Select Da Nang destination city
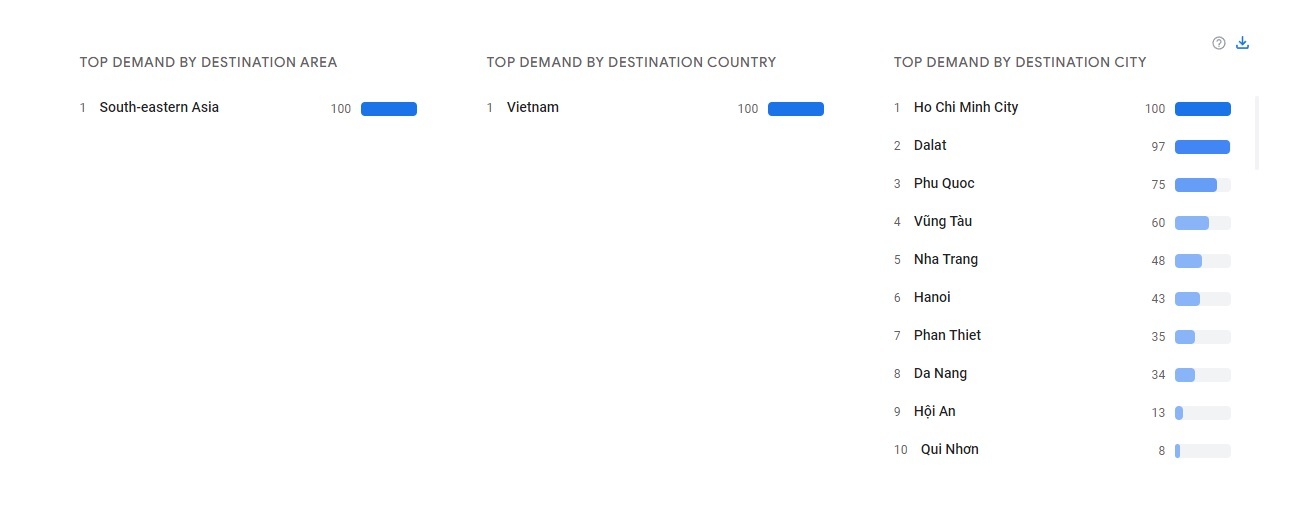Image resolution: width=1315 pixels, height=509 pixels. point(940,374)
